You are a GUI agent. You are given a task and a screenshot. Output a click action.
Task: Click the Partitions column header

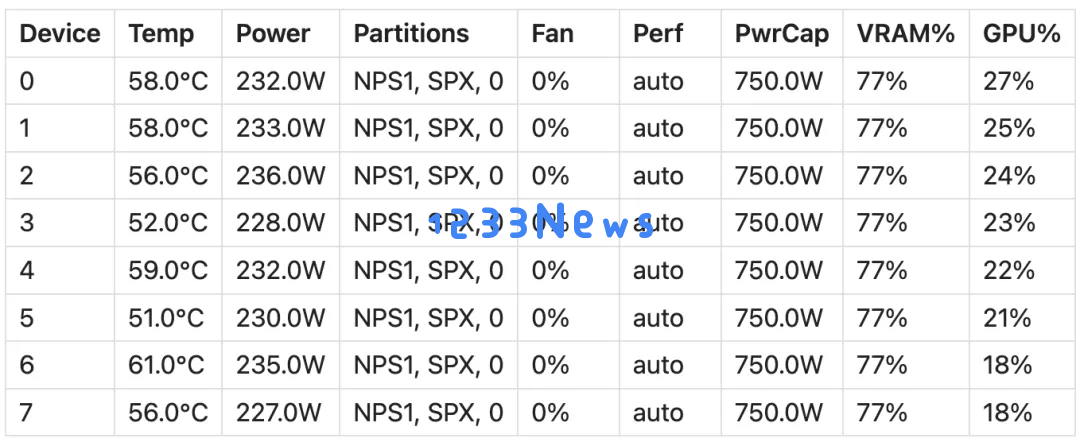pos(411,34)
